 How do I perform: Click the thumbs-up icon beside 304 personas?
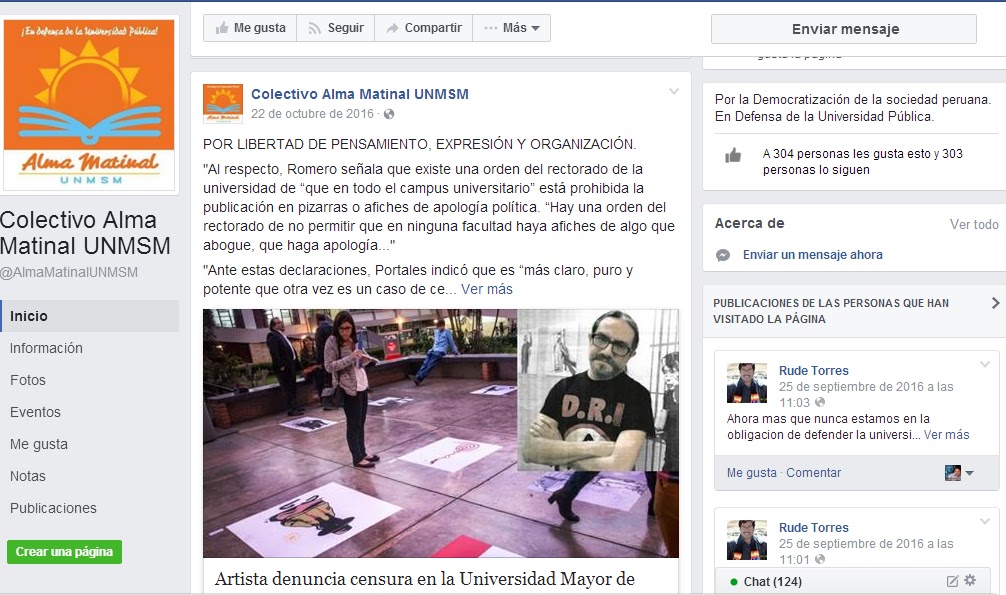pyautogui.click(x=733, y=155)
